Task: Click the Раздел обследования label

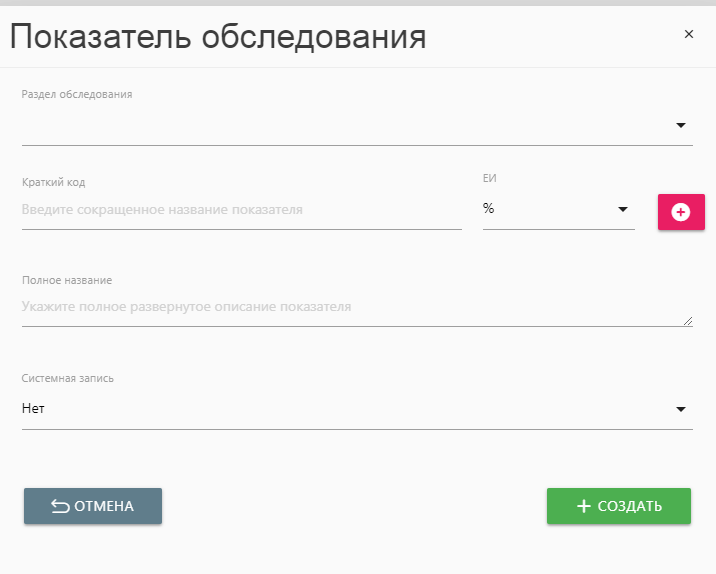Action: [x=77, y=95]
